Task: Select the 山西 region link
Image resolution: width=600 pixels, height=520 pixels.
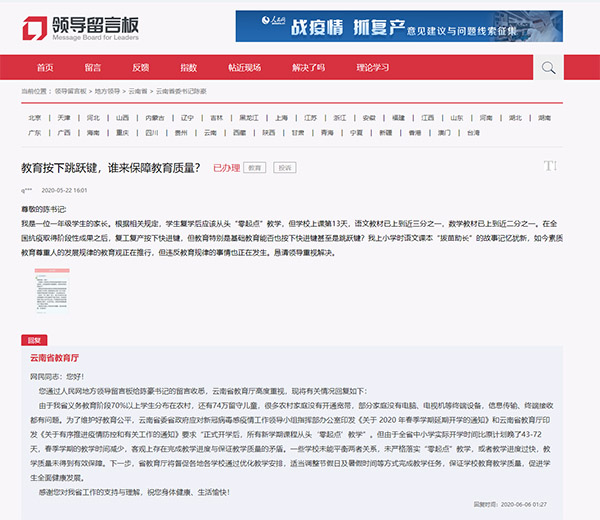Action: click(122, 118)
